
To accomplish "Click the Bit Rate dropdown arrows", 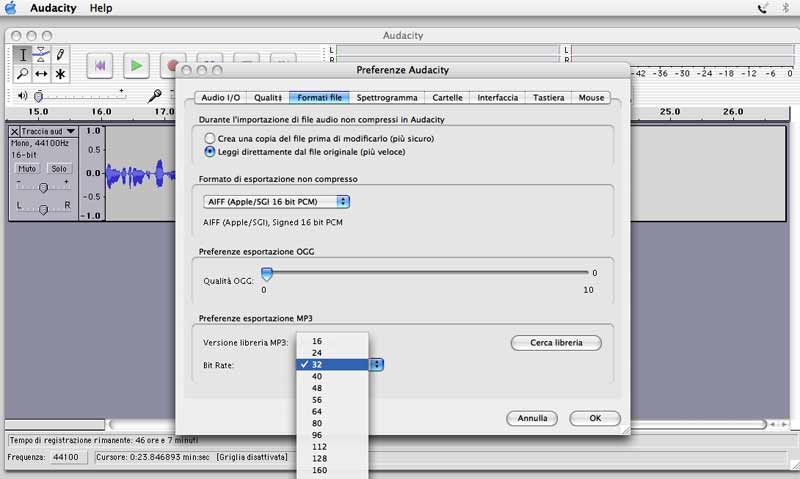I will [x=377, y=365].
